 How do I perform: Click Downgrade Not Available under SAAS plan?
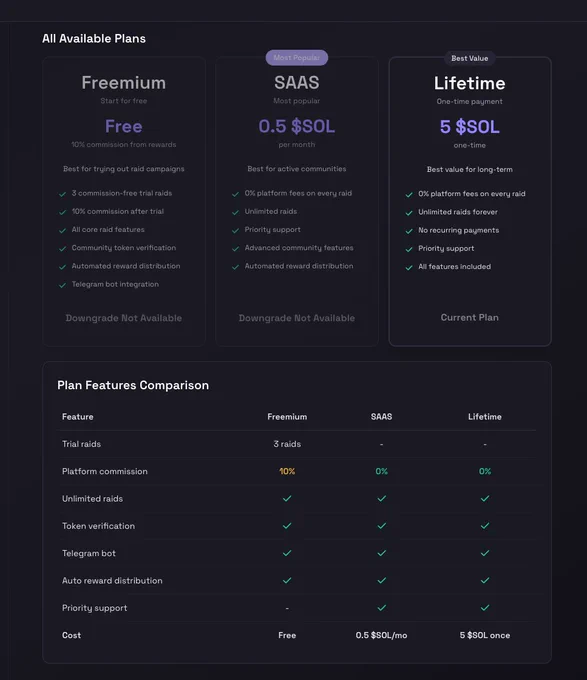(297, 318)
